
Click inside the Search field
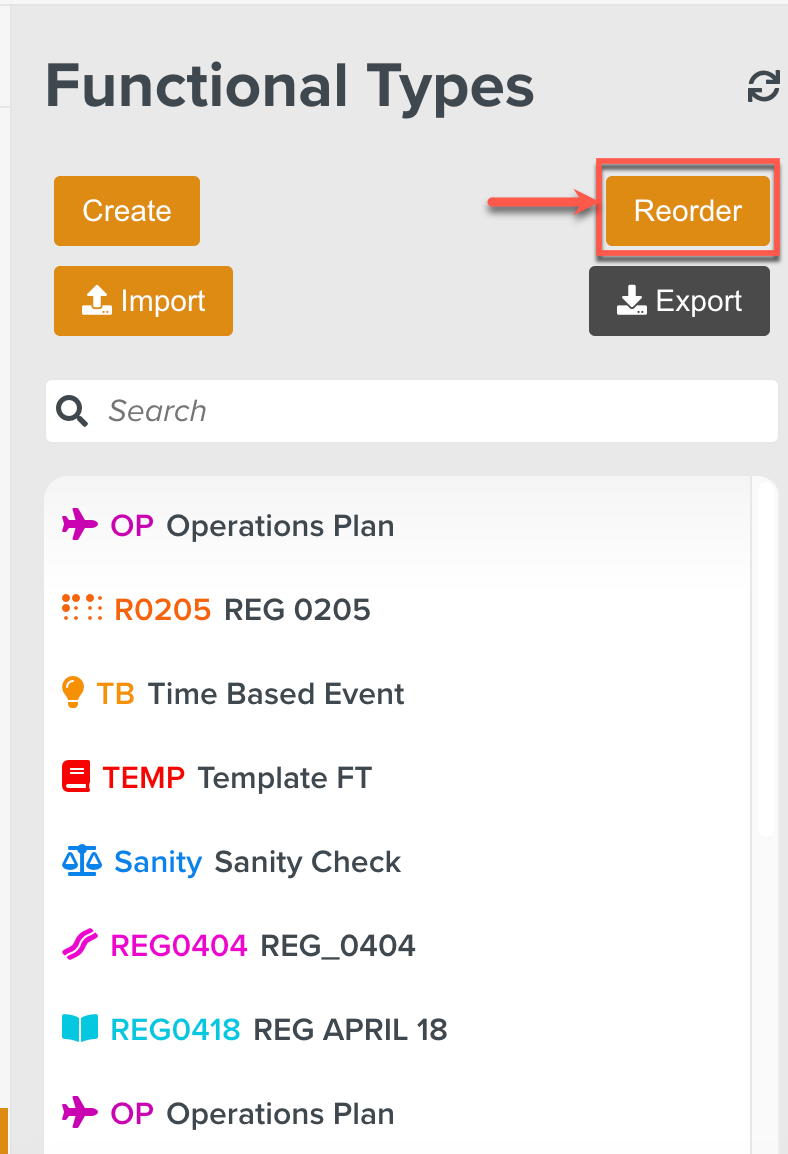300,410
